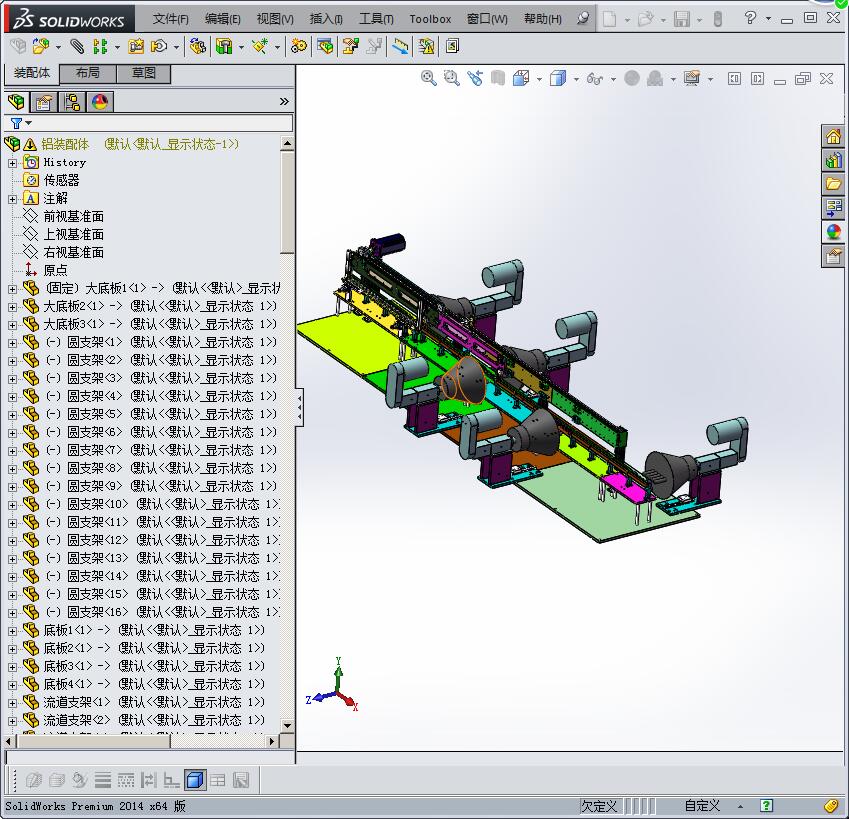Click Zoom to Area magnifier icon
This screenshot has width=849, height=819.
(x=452, y=78)
